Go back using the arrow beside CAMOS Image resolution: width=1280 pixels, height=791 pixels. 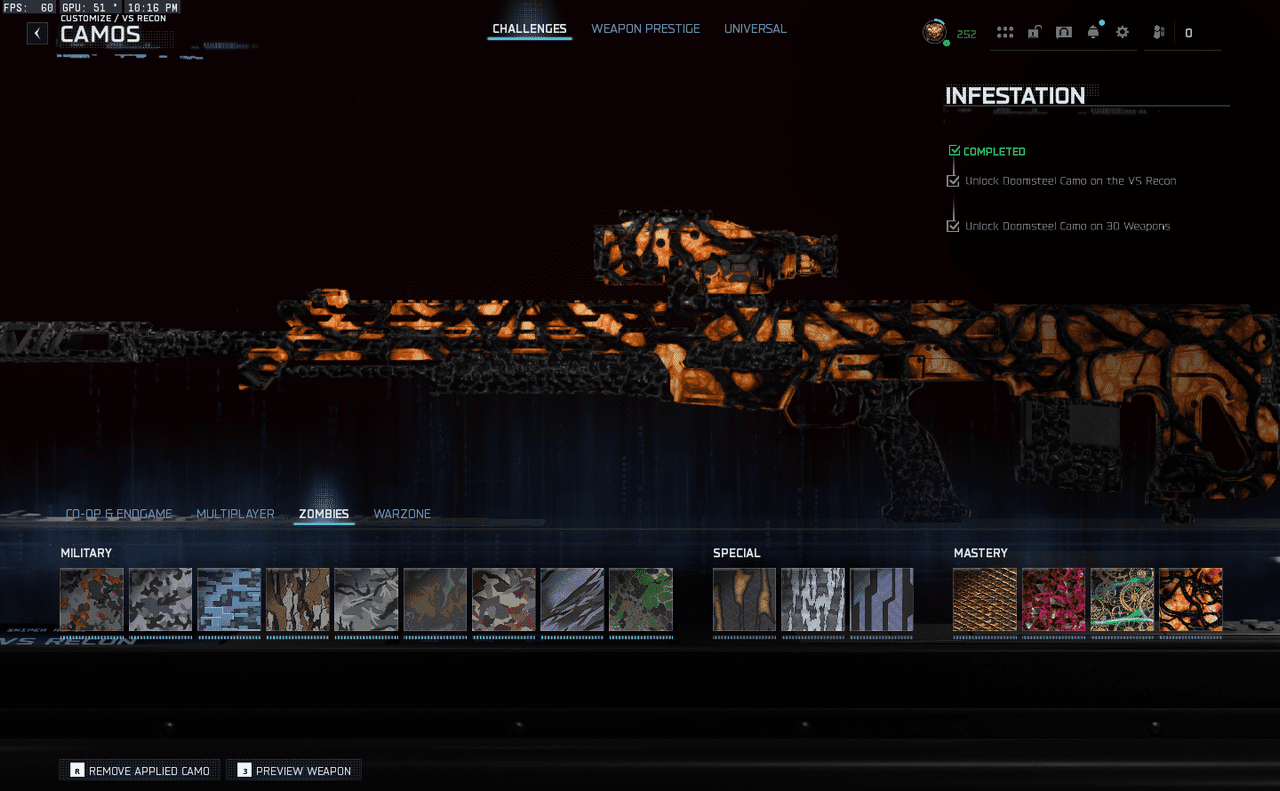click(37, 33)
